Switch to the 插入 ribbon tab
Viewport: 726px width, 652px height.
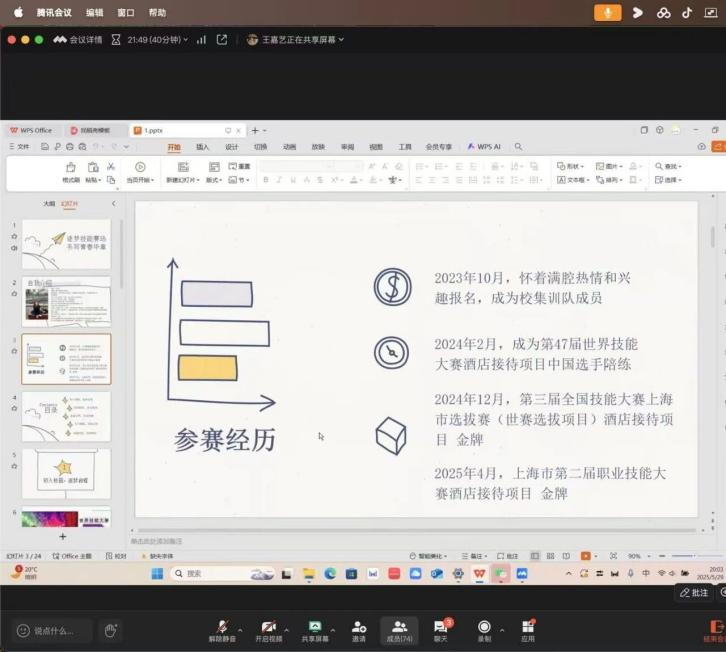pyautogui.click(x=203, y=146)
